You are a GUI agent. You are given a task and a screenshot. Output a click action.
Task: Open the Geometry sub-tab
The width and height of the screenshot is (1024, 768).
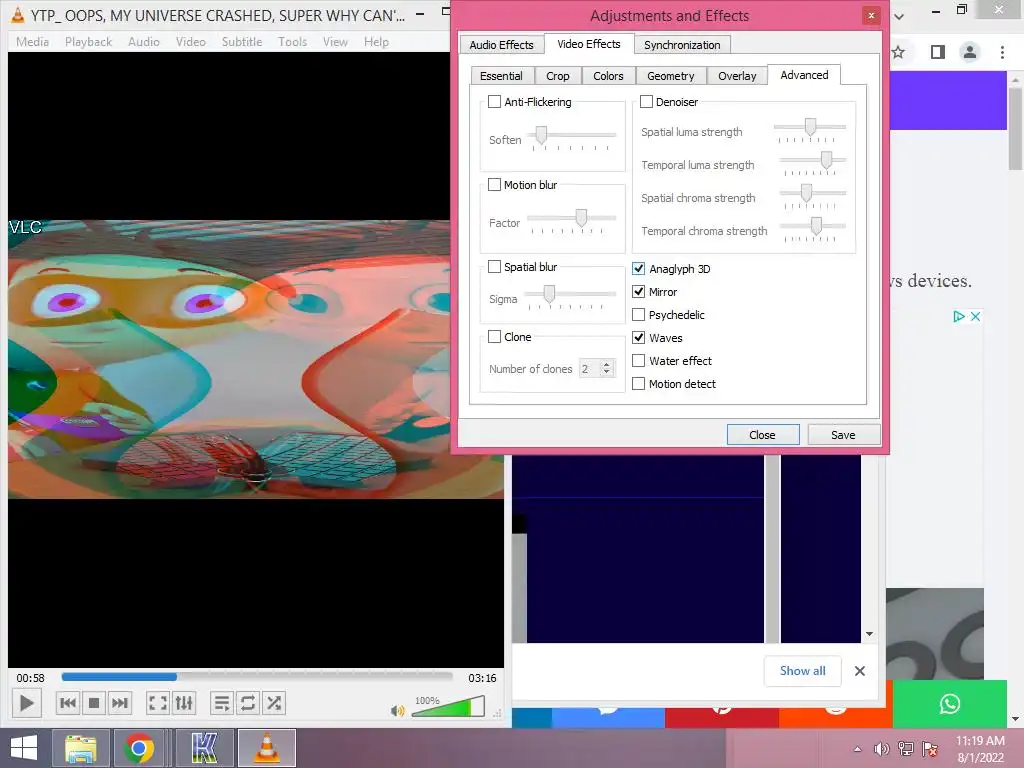[x=671, y=76]
